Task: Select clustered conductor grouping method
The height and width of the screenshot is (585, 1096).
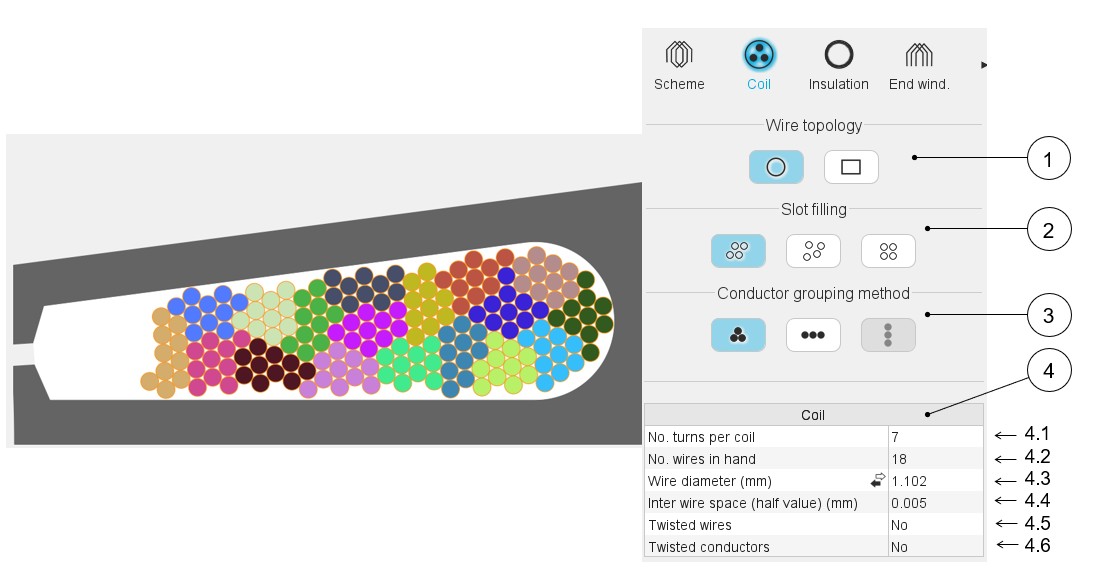Action: [x=738, y=335]
